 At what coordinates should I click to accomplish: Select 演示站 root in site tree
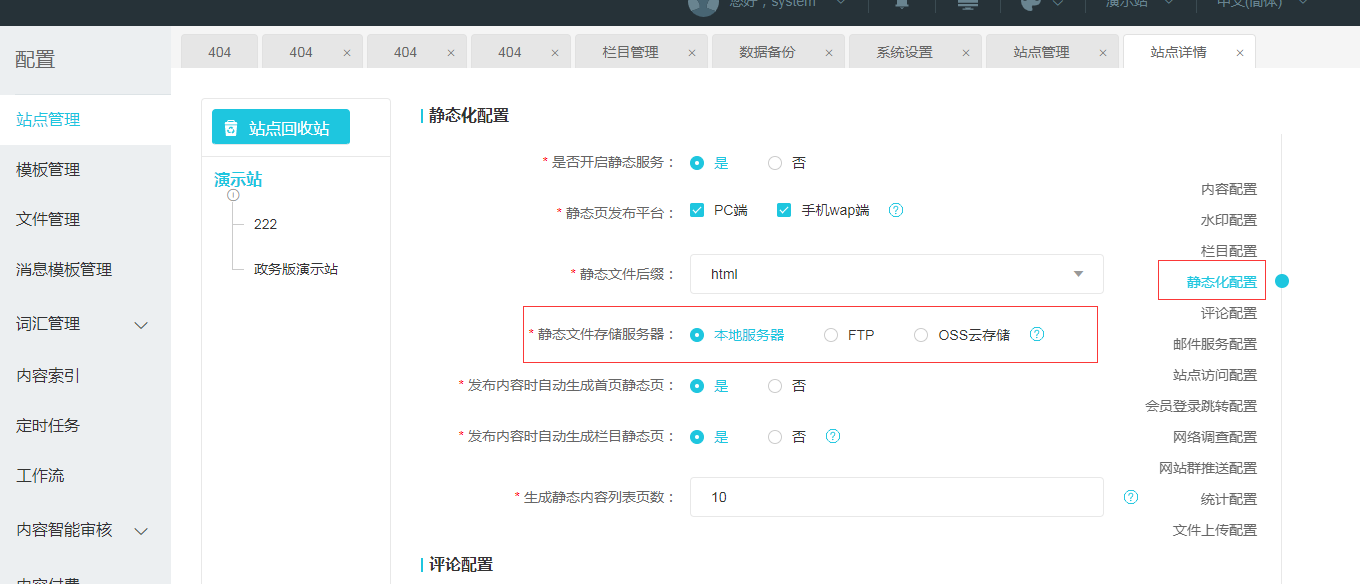pos(238,180)
